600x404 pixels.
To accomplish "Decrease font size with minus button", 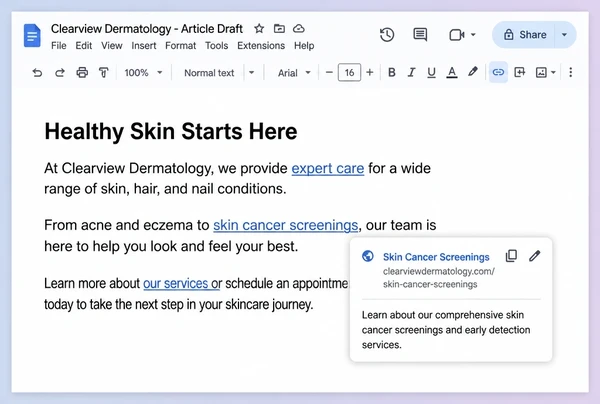I will 329,72.
